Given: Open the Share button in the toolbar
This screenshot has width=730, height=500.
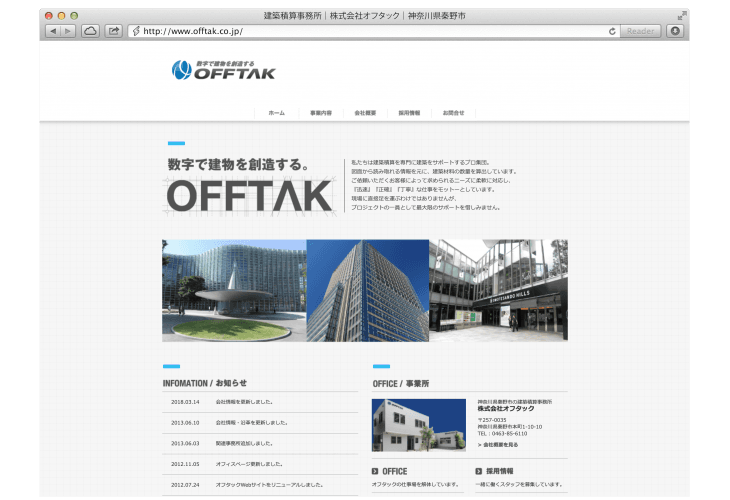Looking at the screenshot, I should click(x=113, y=31).
